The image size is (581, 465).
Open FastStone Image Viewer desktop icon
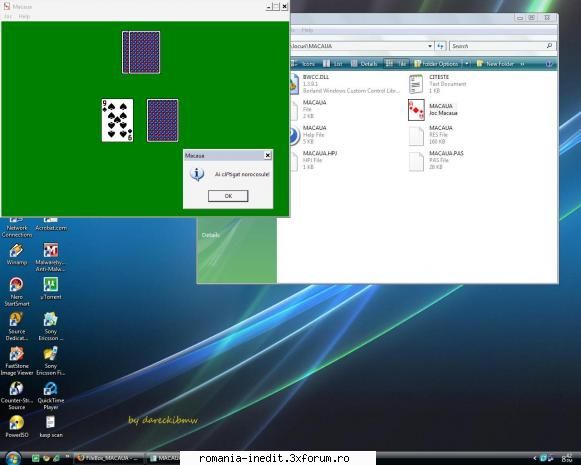[17, 361]
